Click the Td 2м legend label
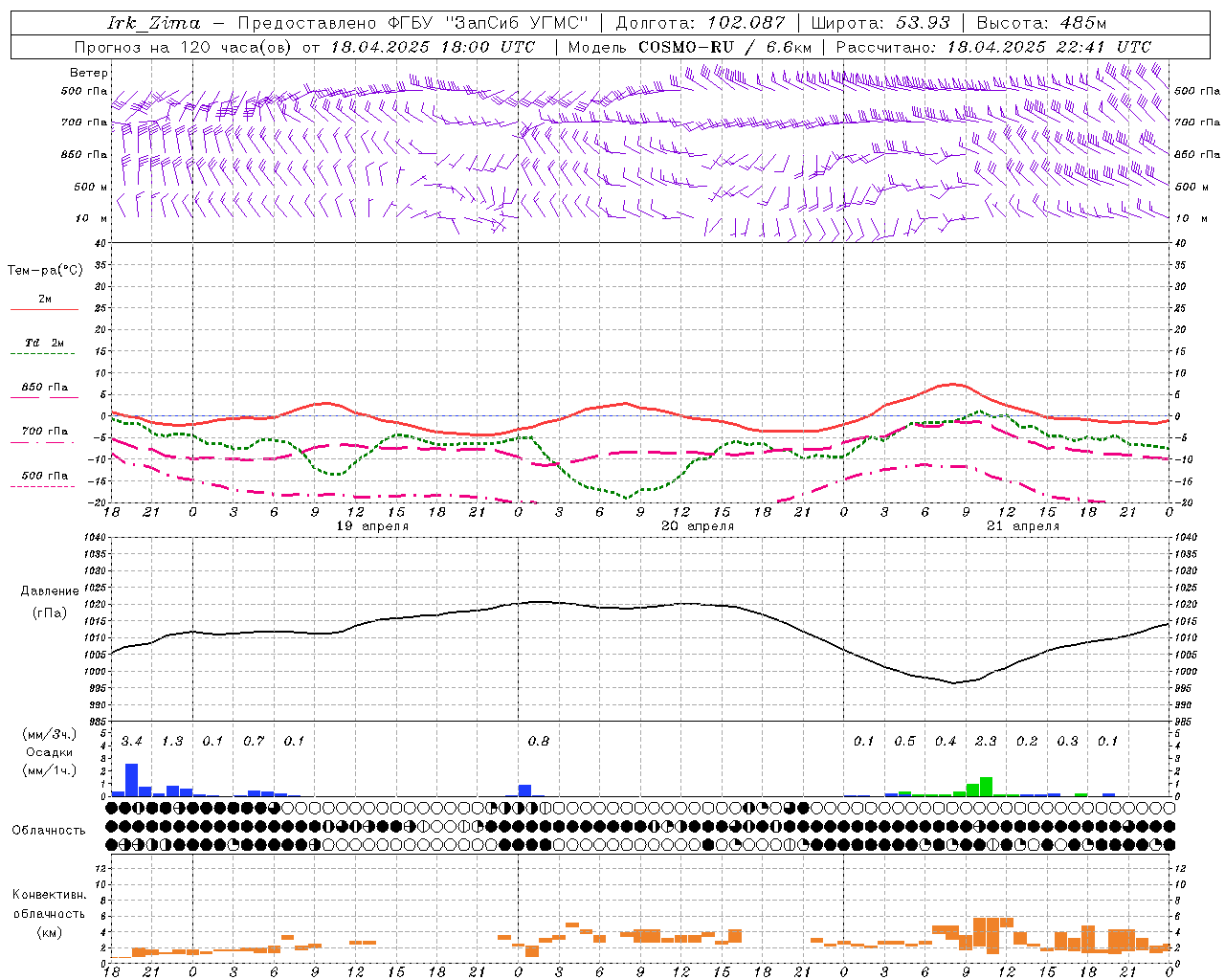 coord(45,343)
